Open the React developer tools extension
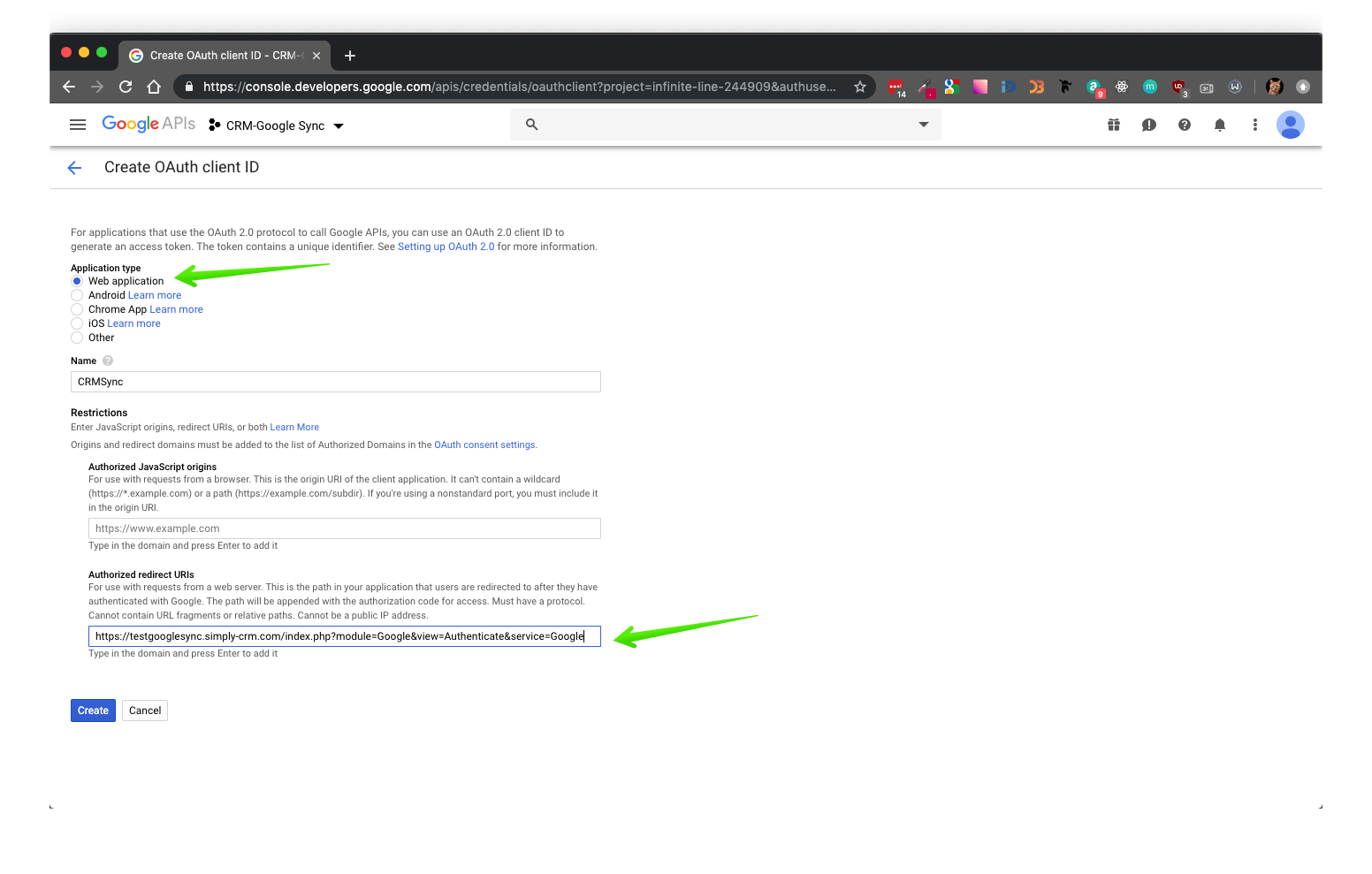This screenshot has height=874, width=1372. tap(1122, 87)
